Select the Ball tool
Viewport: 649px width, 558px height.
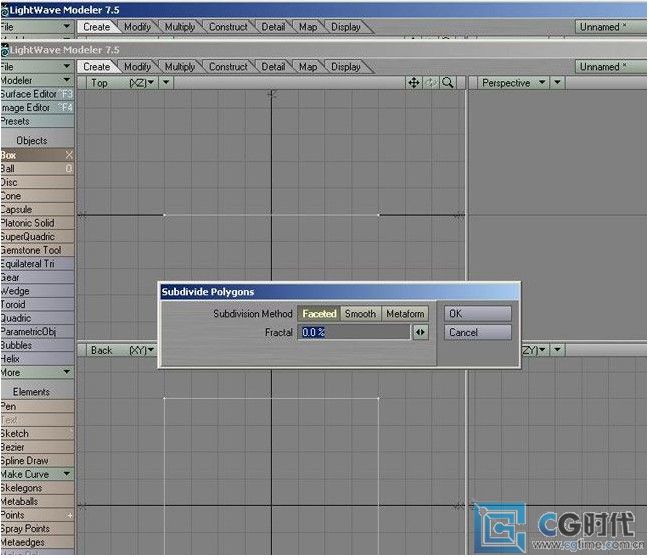(x=37, y=168)
